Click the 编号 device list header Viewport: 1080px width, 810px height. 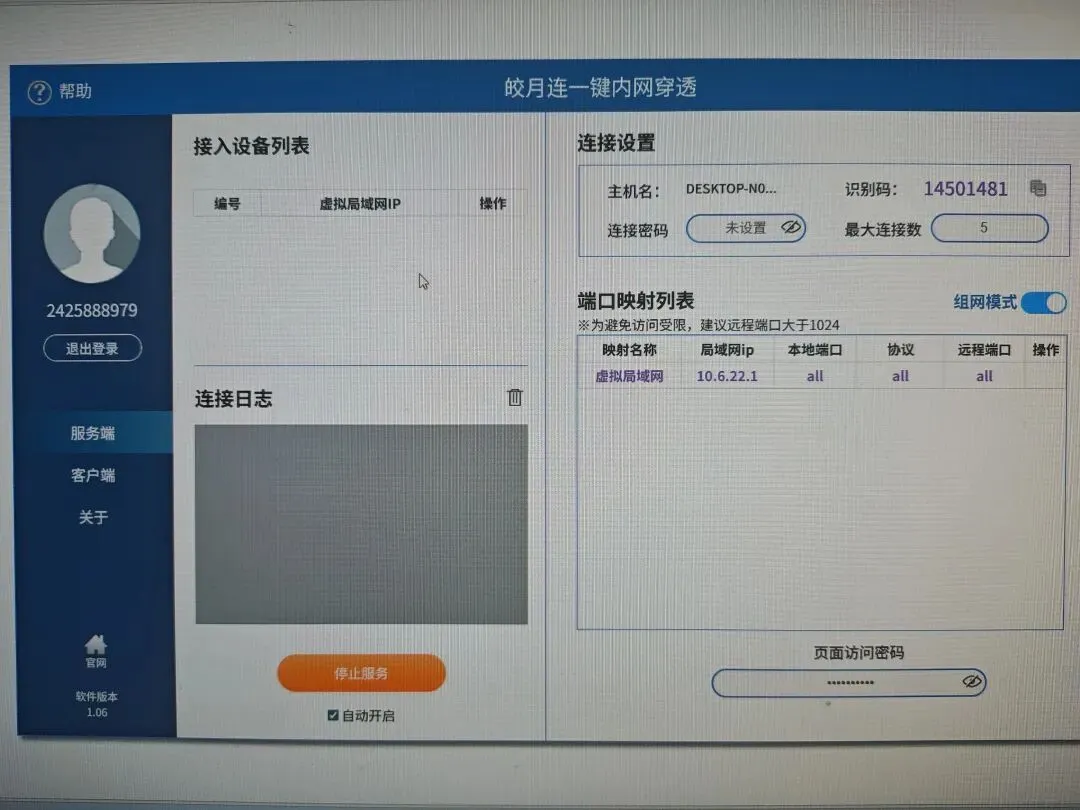click(x=227, y=204)
